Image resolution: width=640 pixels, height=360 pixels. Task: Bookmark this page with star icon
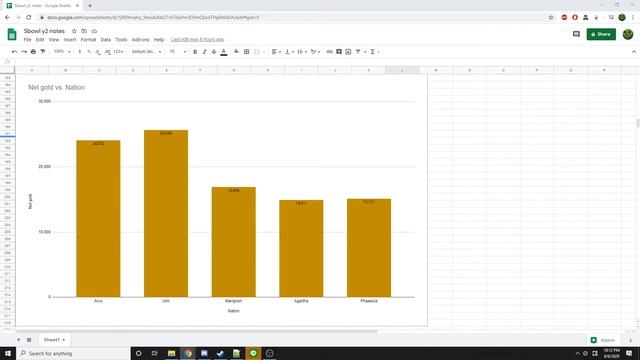(551, 18)
